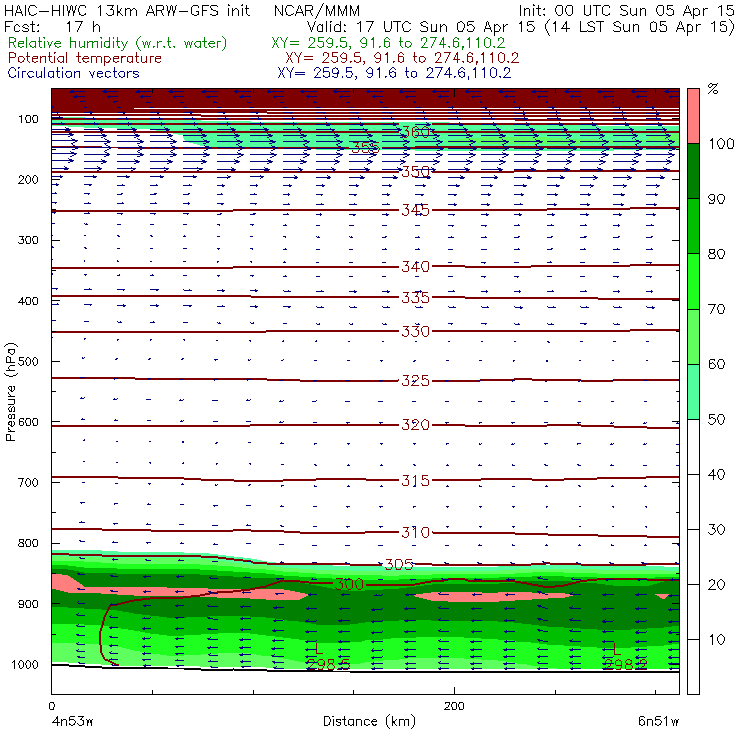Image resolution: width=740 pixels, height=740 pixels.
Task: Click the Circulation vectors legend text
Action: coord(73,73)
